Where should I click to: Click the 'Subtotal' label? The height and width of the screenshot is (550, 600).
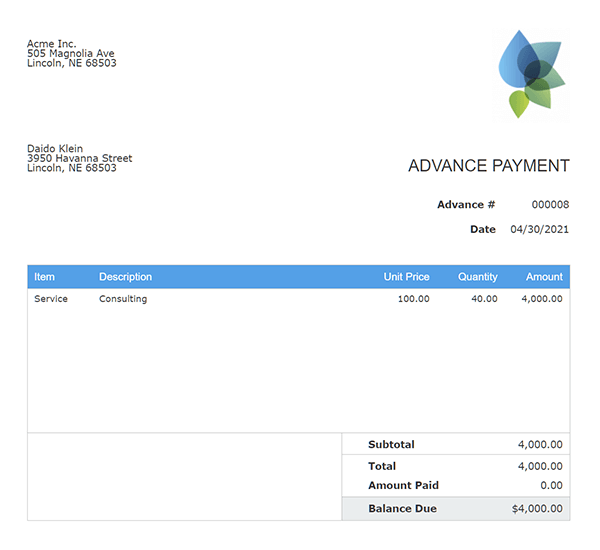391,444
